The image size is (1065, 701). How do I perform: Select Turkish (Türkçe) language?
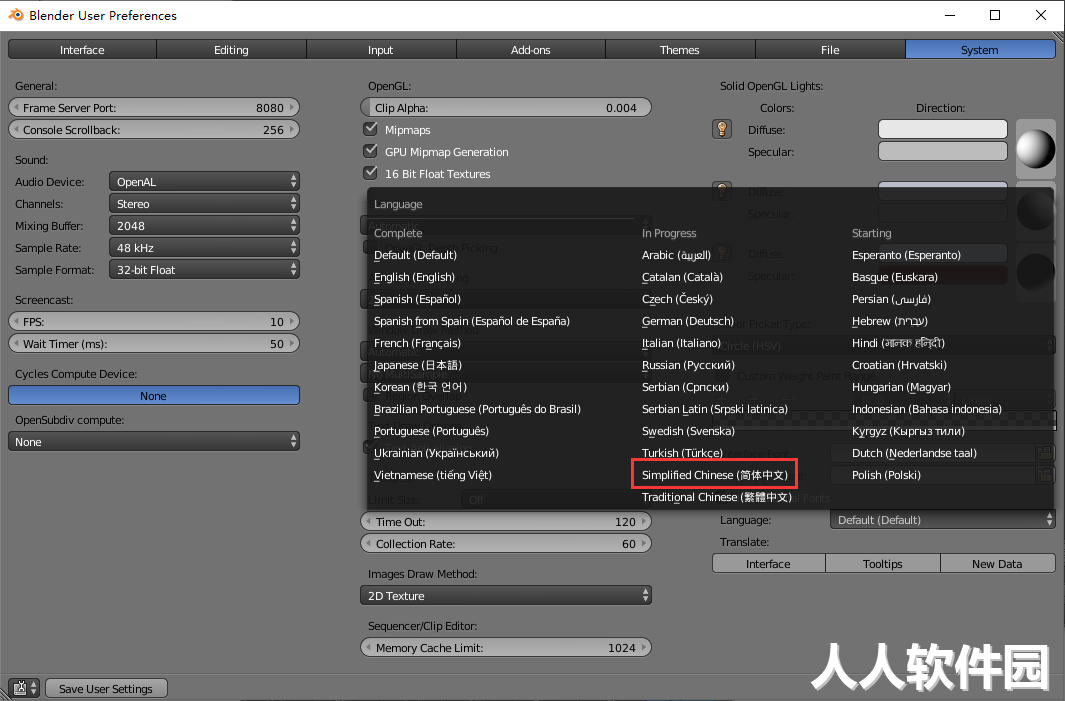coord(682,452)
